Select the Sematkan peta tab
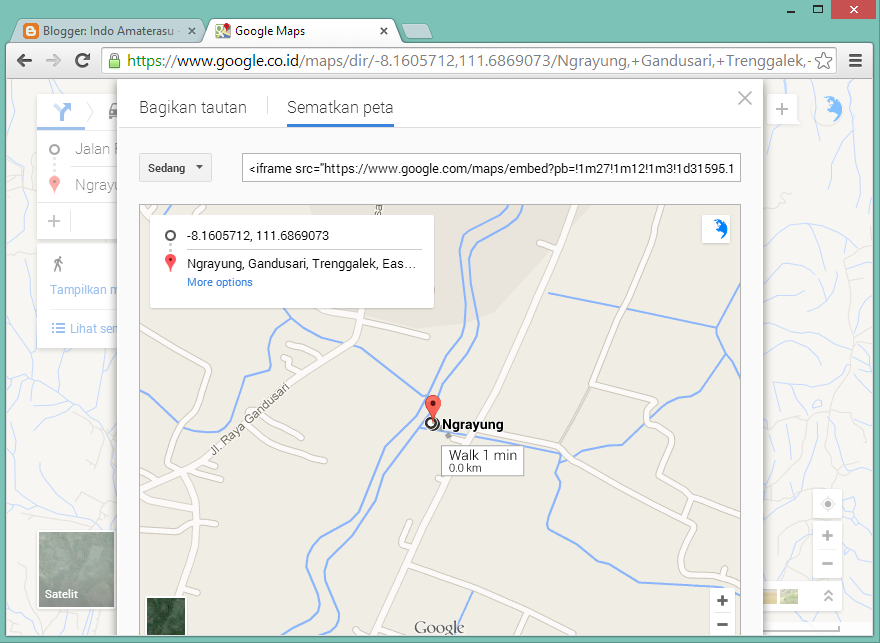The width and height of the screenshot is (880, 643). (x=340, y=107)
